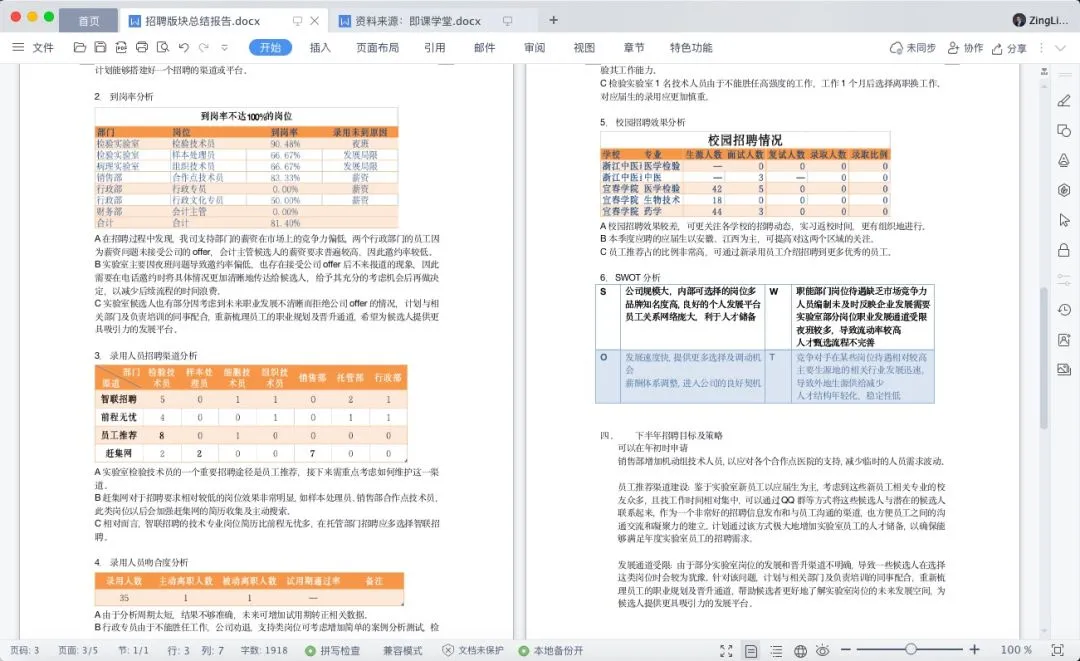The height and width of the screenshot is (661, 1080).
Task: Click the print icon
Action: click(142, 48)
